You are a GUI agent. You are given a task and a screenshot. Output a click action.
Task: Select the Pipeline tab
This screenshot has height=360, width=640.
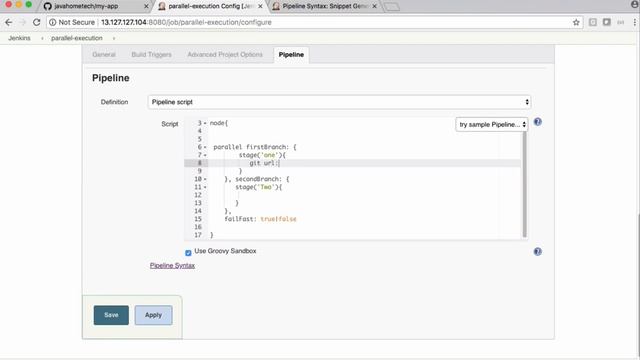pyautogui.click(x=291, y=55)
